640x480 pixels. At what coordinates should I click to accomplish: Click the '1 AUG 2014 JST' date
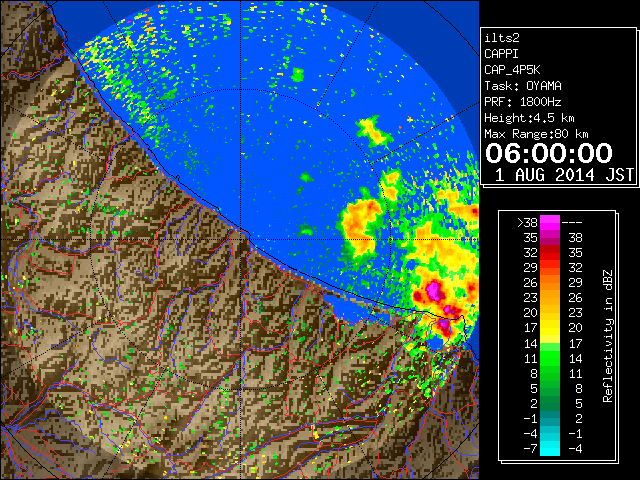coord(564,175)
